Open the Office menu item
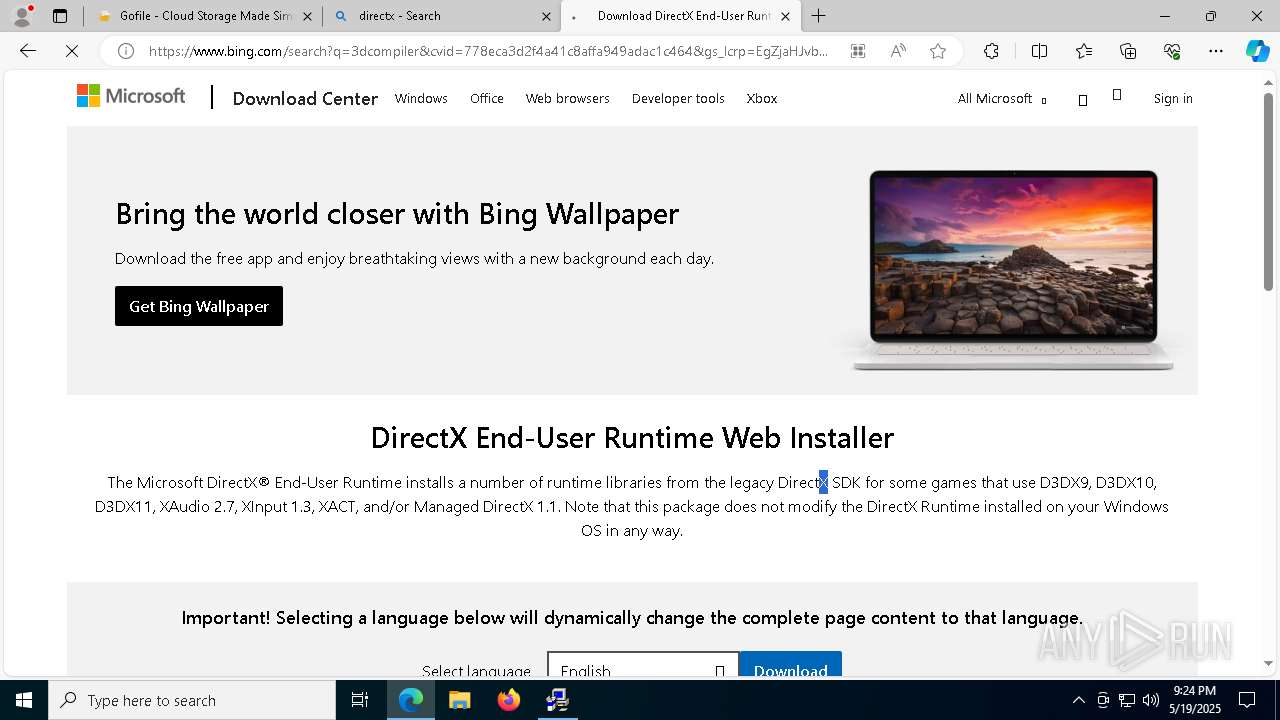Viewport: 1280px width, 720px height. (x=487, y=98)
